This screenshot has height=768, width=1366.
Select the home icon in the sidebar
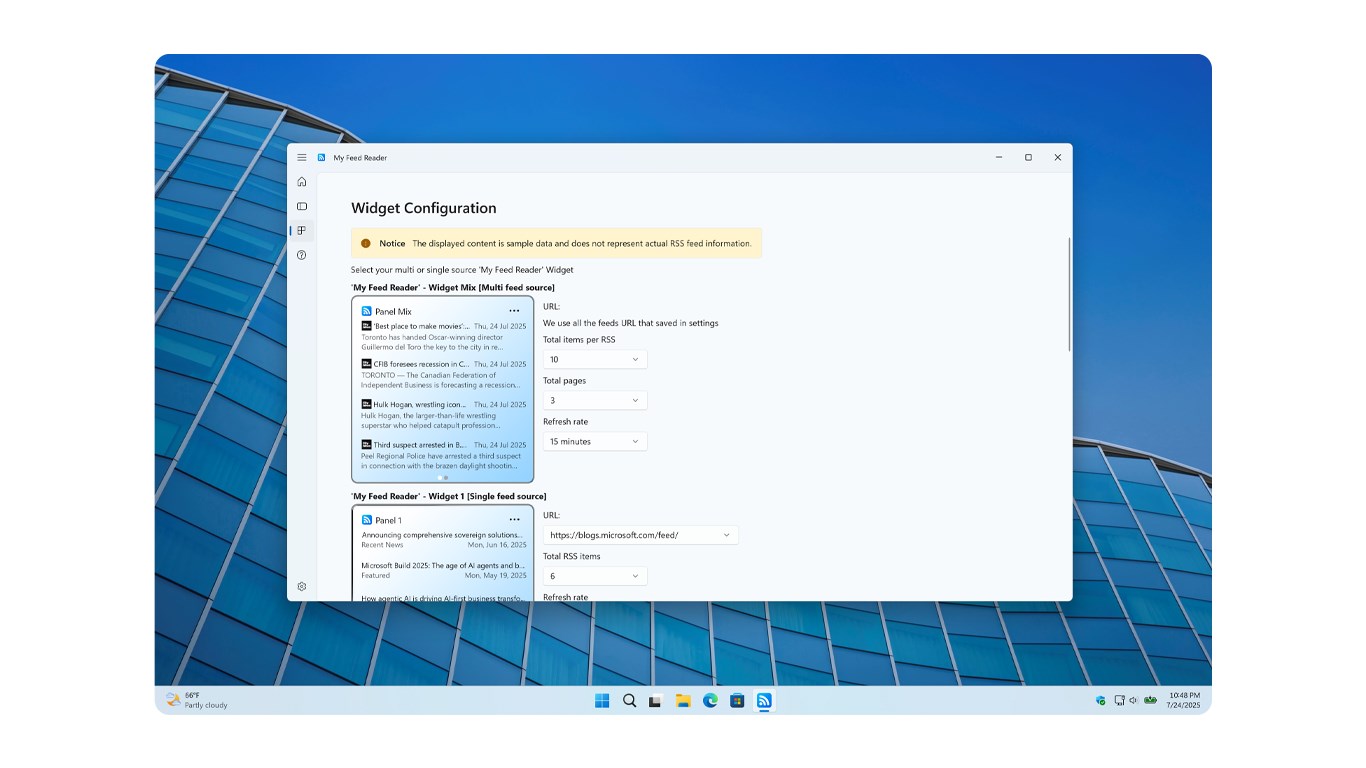[301, 181]
